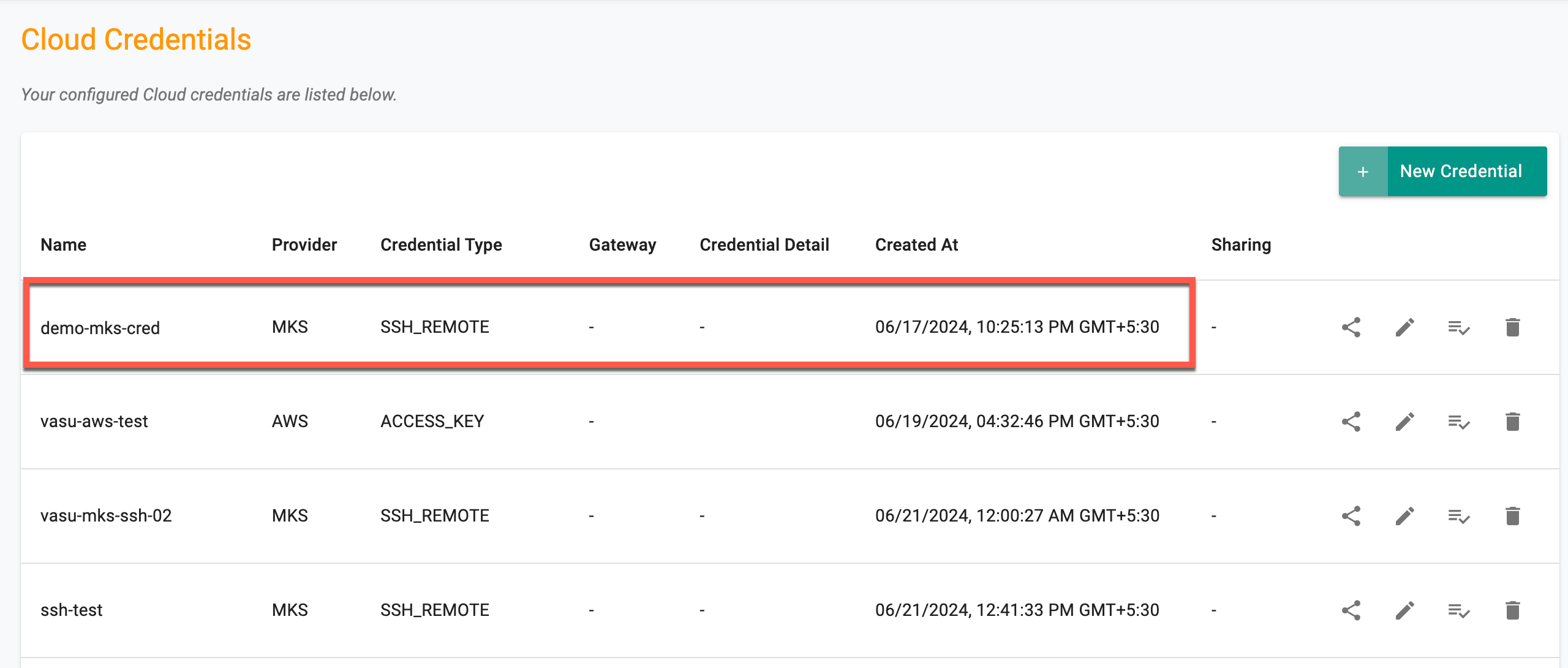Share the vasu-aws-test credential
Image resolution: width=1568 pixels, height=668 pixels.
coord(1351,422)
